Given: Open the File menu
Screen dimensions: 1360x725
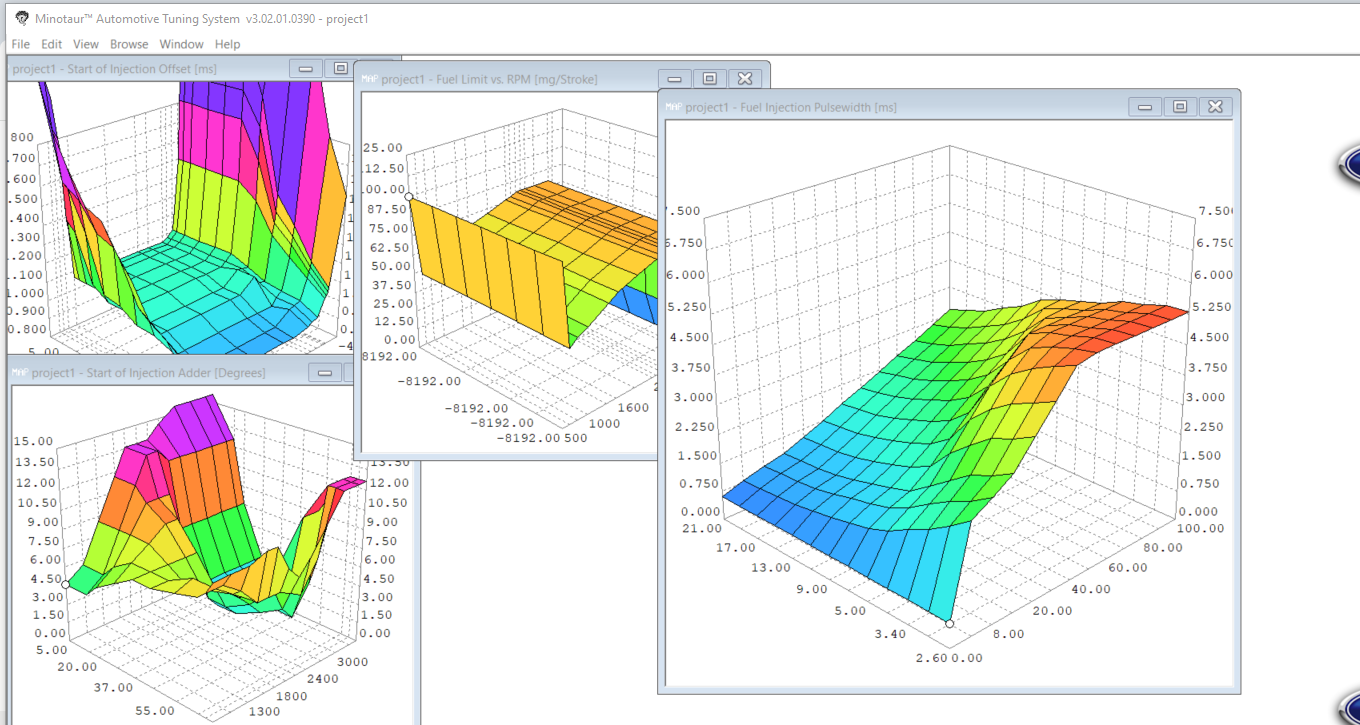Looking at the screenshot, I should point(20,44).
